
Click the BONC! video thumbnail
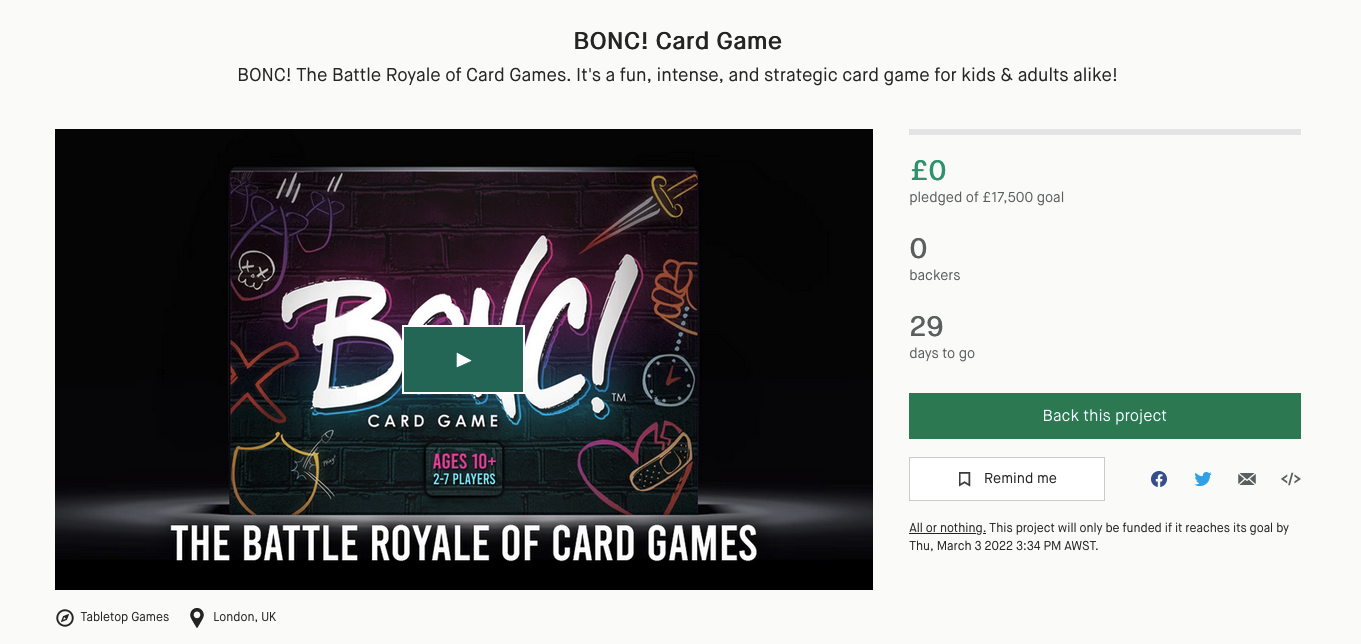click(x=463, y=358)
